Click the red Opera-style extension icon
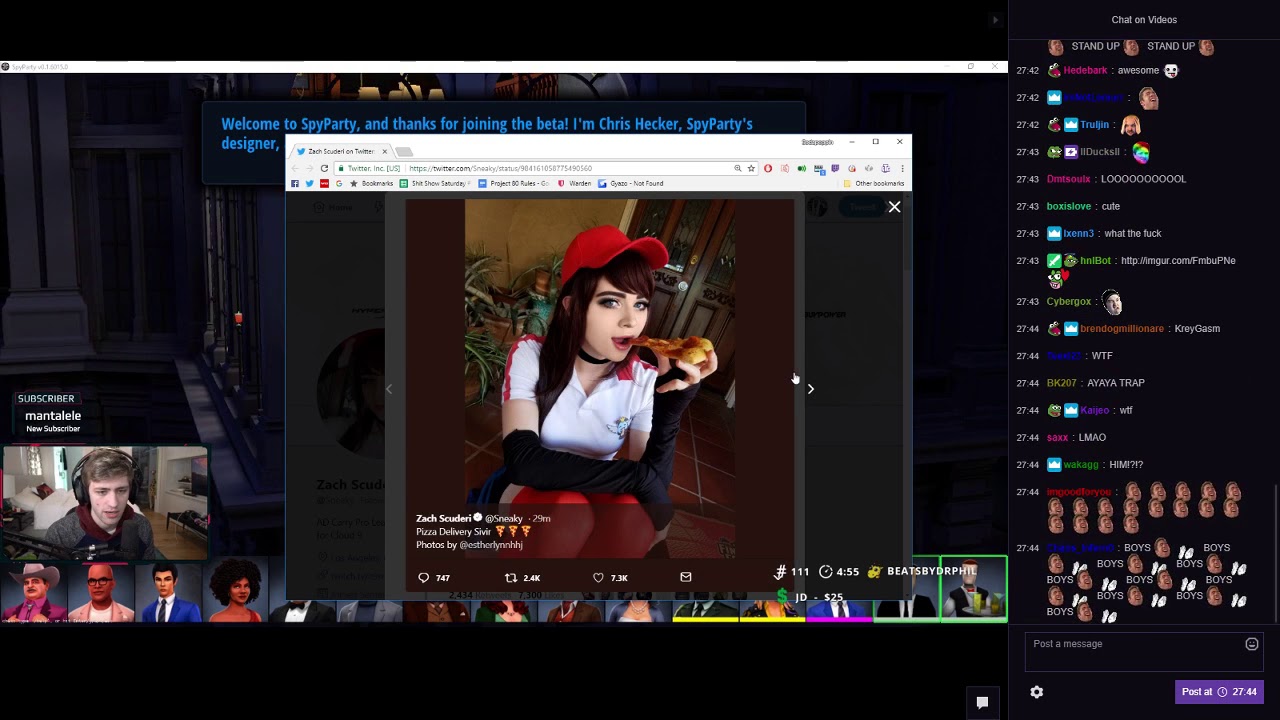The image size is (1280, 720). pos(768,168)
